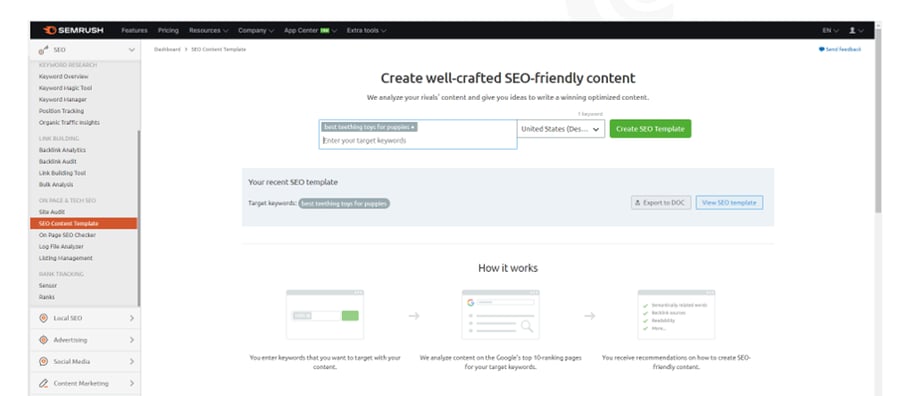
Task: Open Log File Analyzer
Action: pyautogui.click(x=61, y=246)
